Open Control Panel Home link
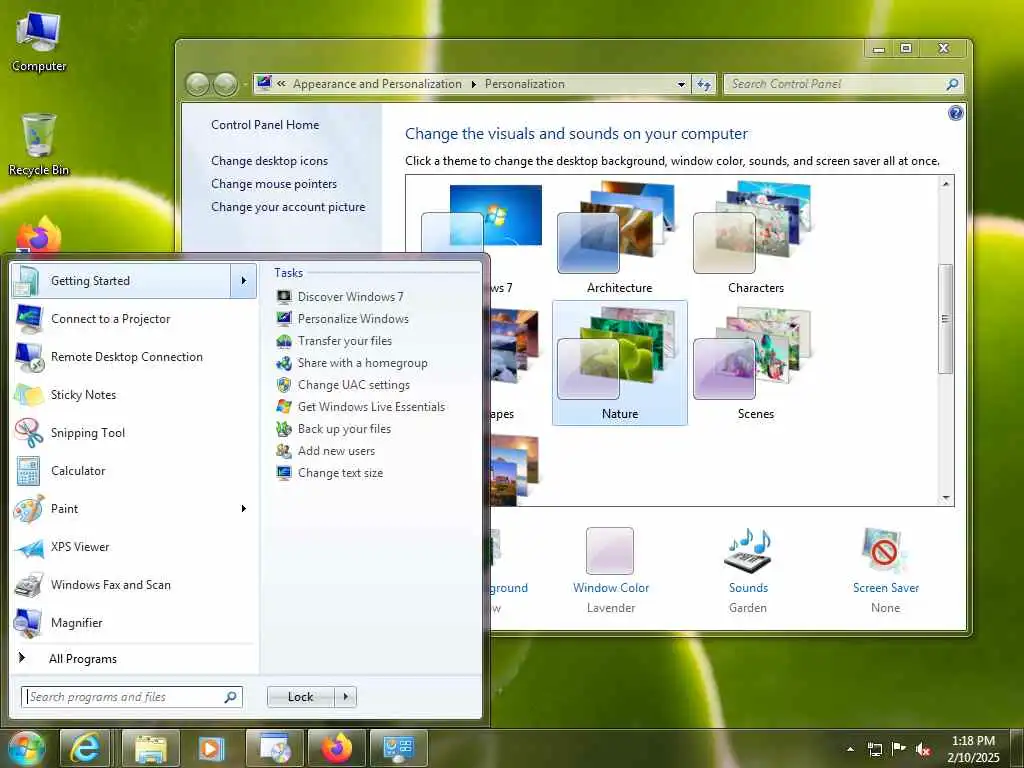The image size is (1024, 768). tap(265, 125)
